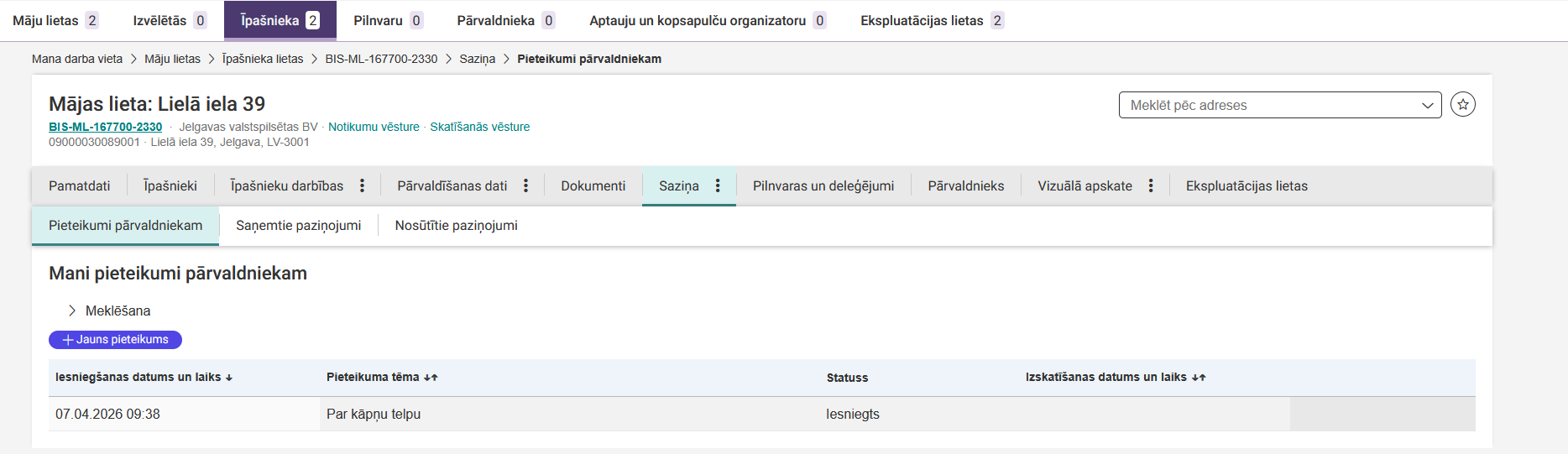Open the row dated 07.04.2026 09:38
Image resolution: width=1568 pixels, height=454 pixels.
click(761, 415)
